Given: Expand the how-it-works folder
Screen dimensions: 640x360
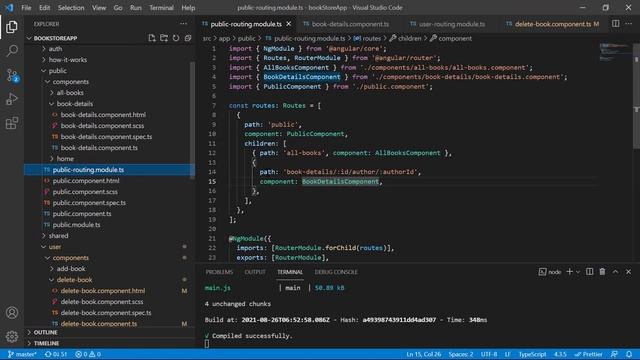Looking at the screenshot, I should pos(68,60).
